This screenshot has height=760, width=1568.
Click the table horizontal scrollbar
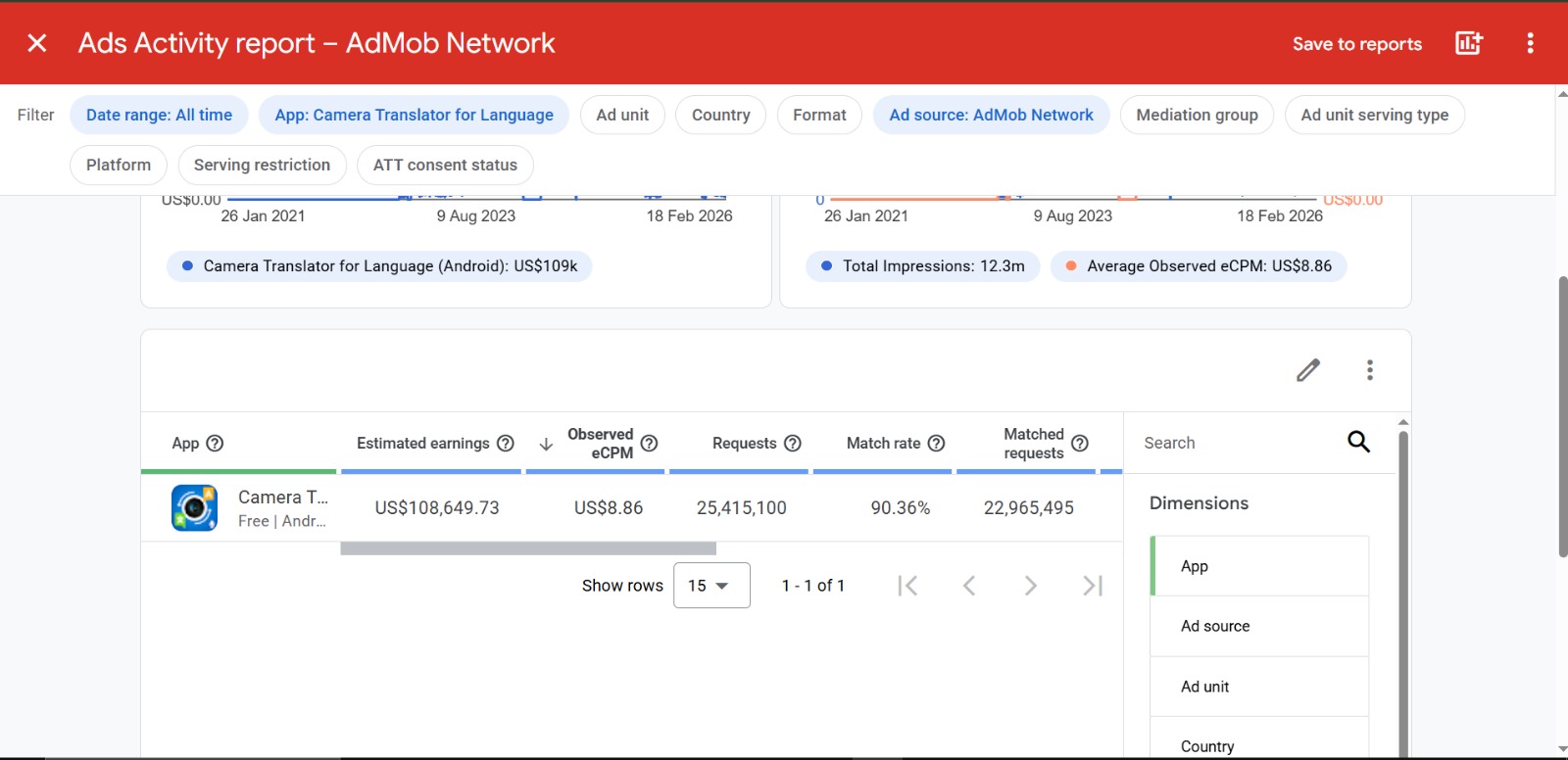tap(528, 548)
